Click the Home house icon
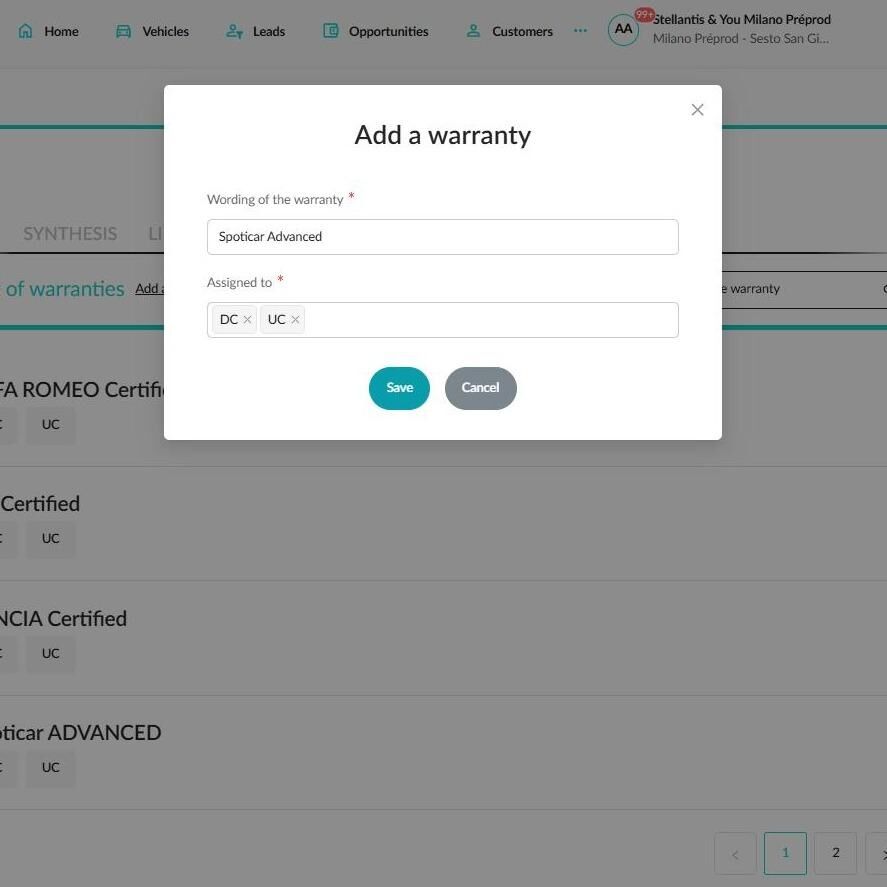The image size is (887, 887). point(25,31)
